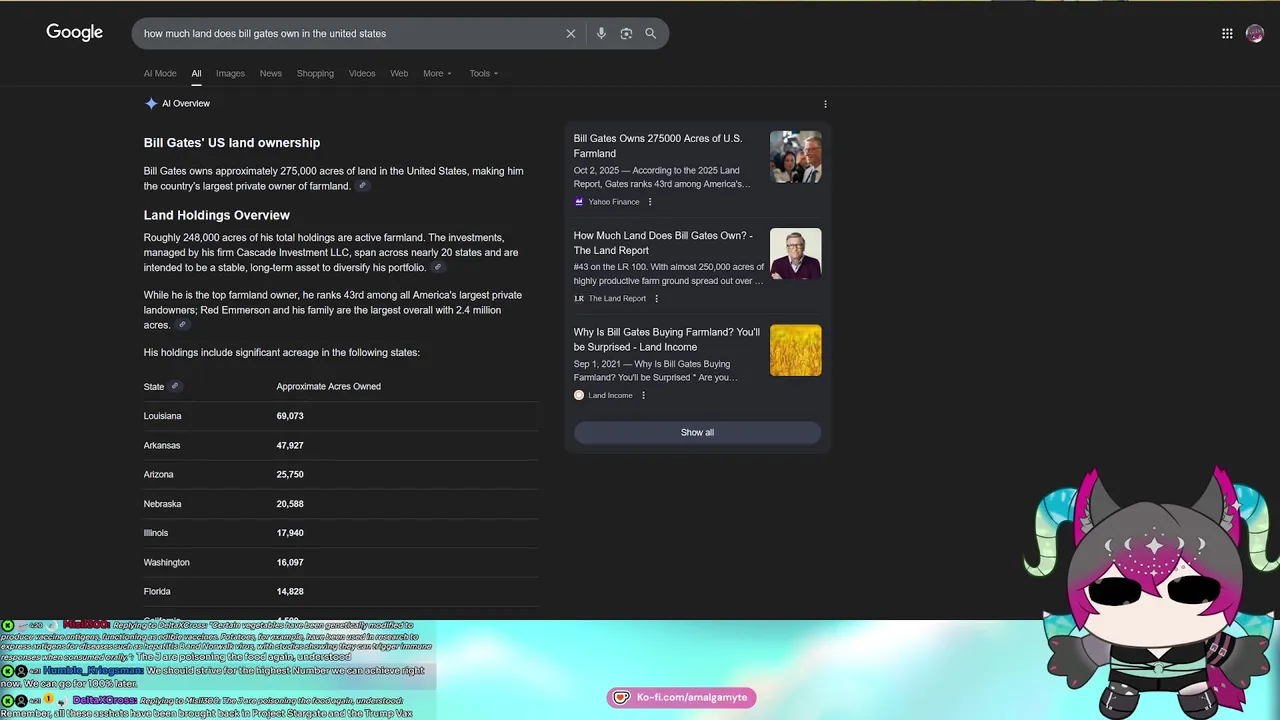Image resolution: width=1280 pixels, height=720 pixels.
Task: Select the All results tab
Action: coord(196,73)
